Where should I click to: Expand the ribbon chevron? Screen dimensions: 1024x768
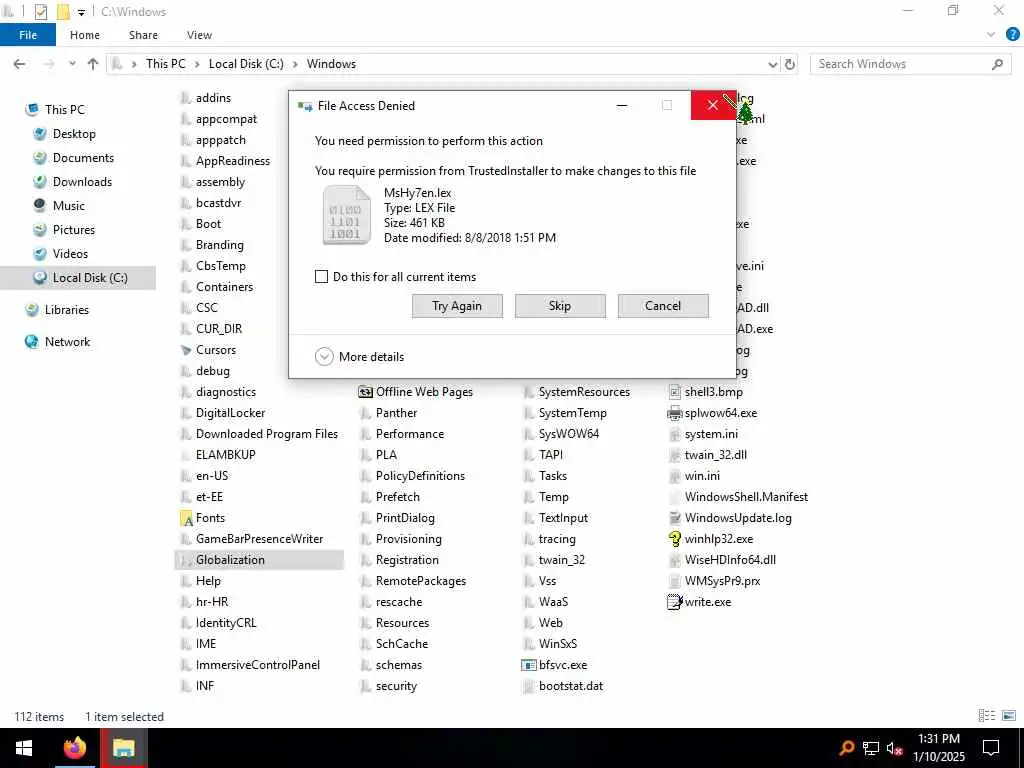pyautogui.click(x=991, y=35)
